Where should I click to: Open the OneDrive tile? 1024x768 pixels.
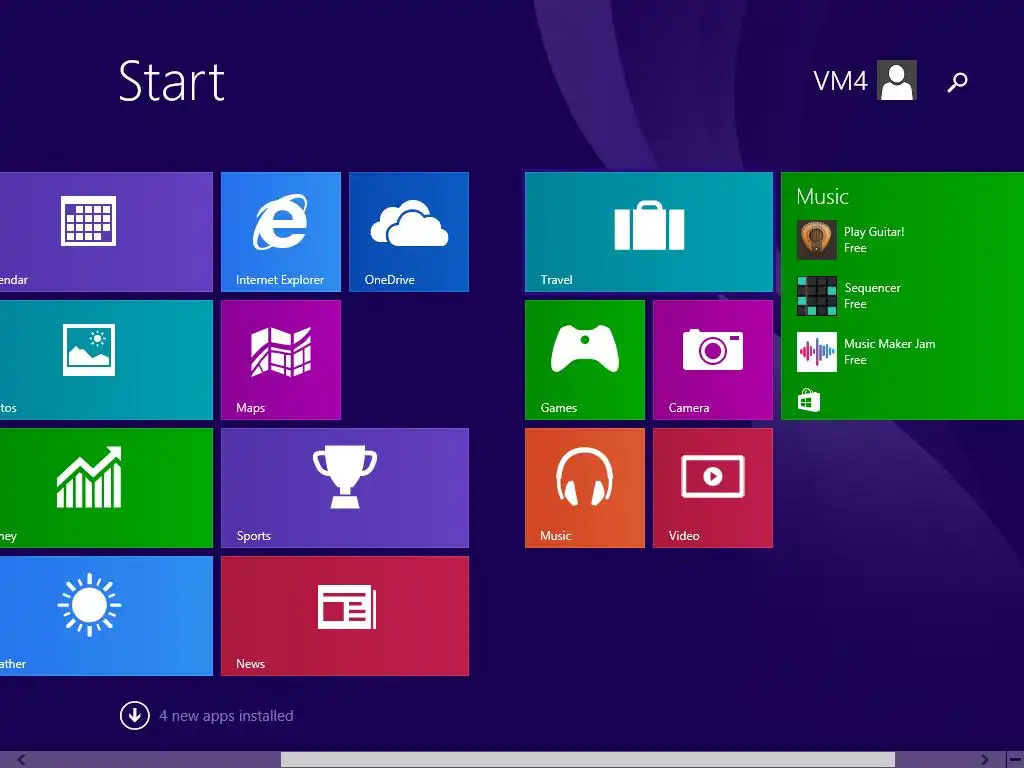click(409, 232)
